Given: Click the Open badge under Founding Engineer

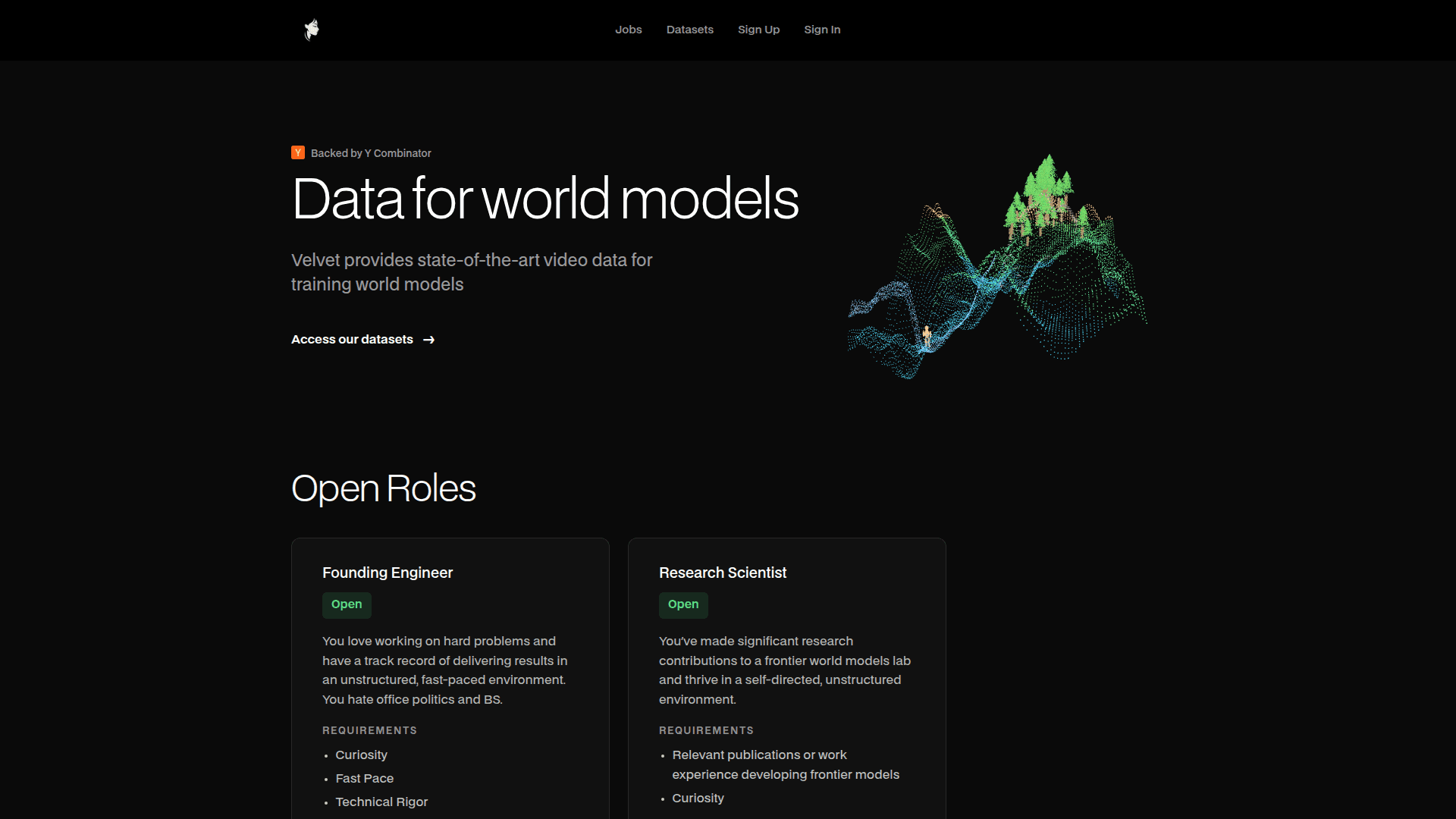Looking at the screenshot, I should tap(347, 604).
